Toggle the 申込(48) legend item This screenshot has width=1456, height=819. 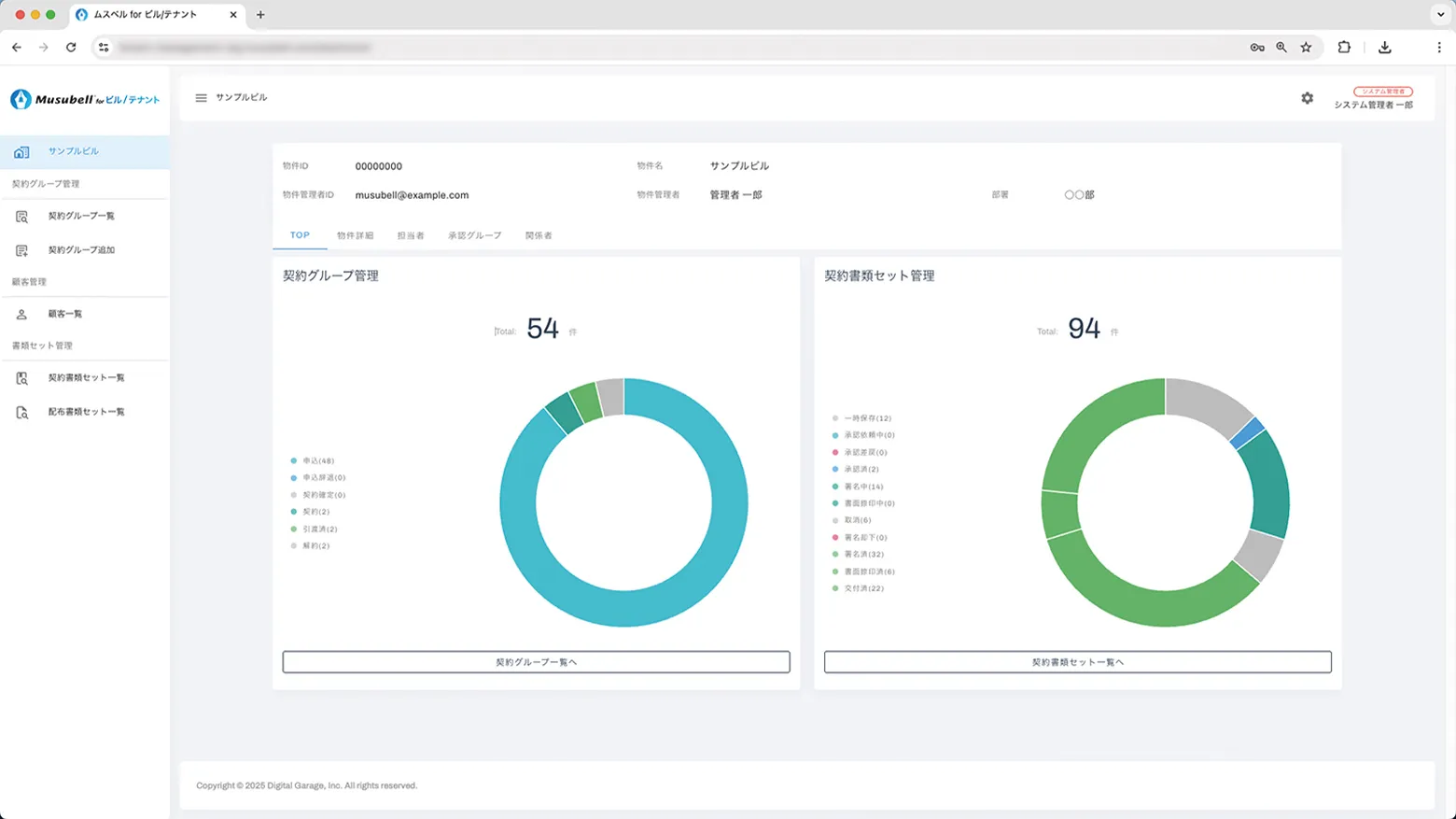317,460
